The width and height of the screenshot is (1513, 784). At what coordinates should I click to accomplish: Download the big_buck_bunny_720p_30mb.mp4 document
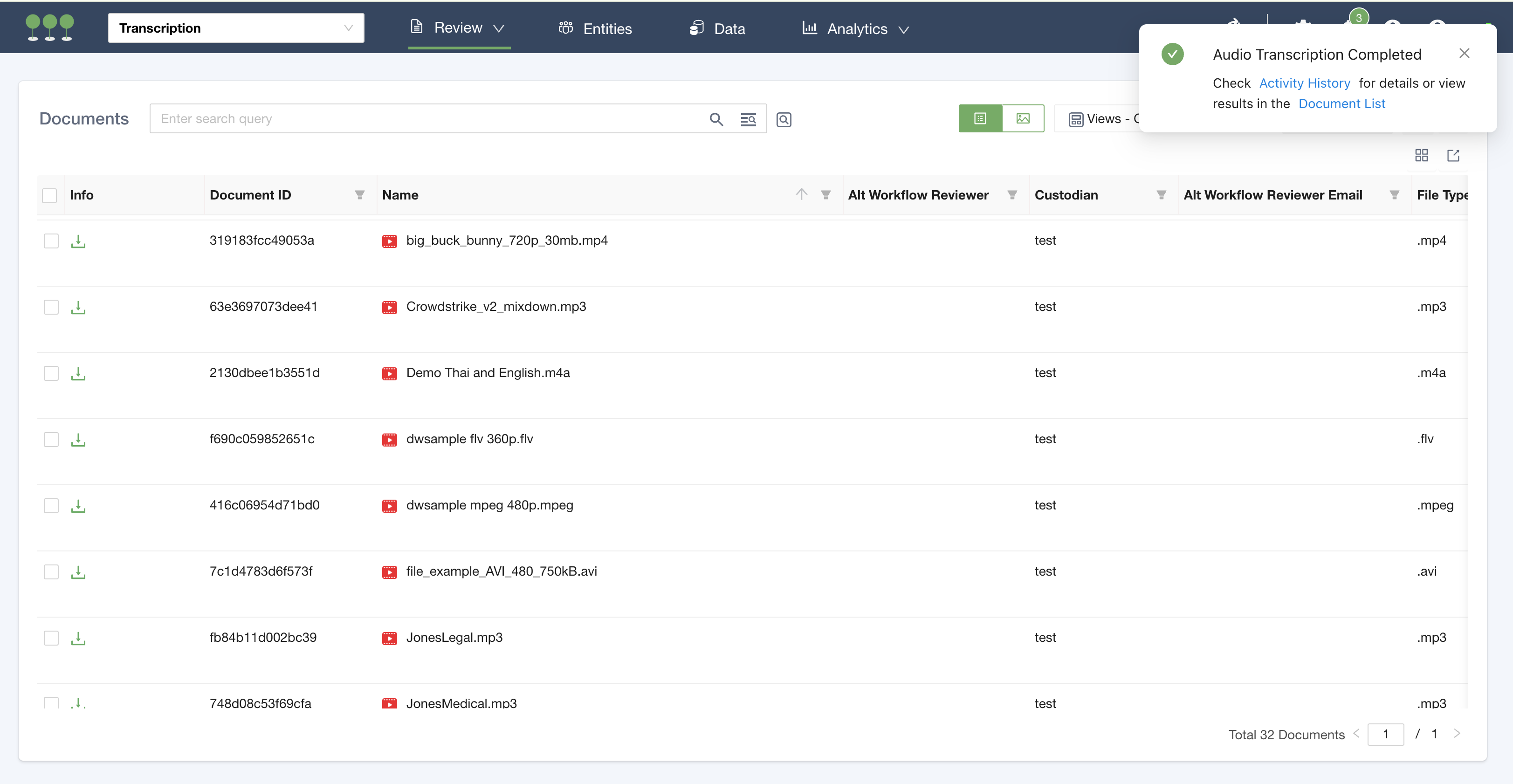(x=78, y=241)
